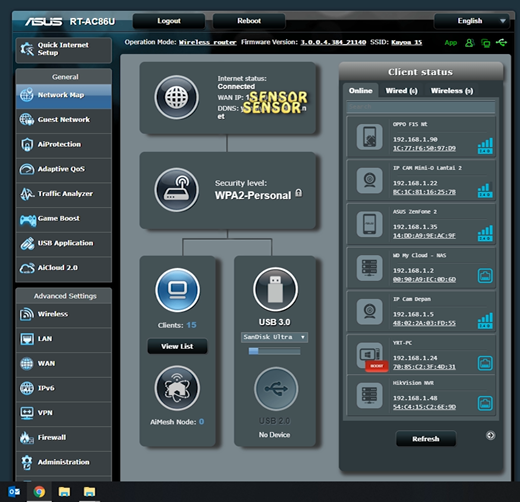Click the YRT-PC Windows computer icon

coord(369,355)
